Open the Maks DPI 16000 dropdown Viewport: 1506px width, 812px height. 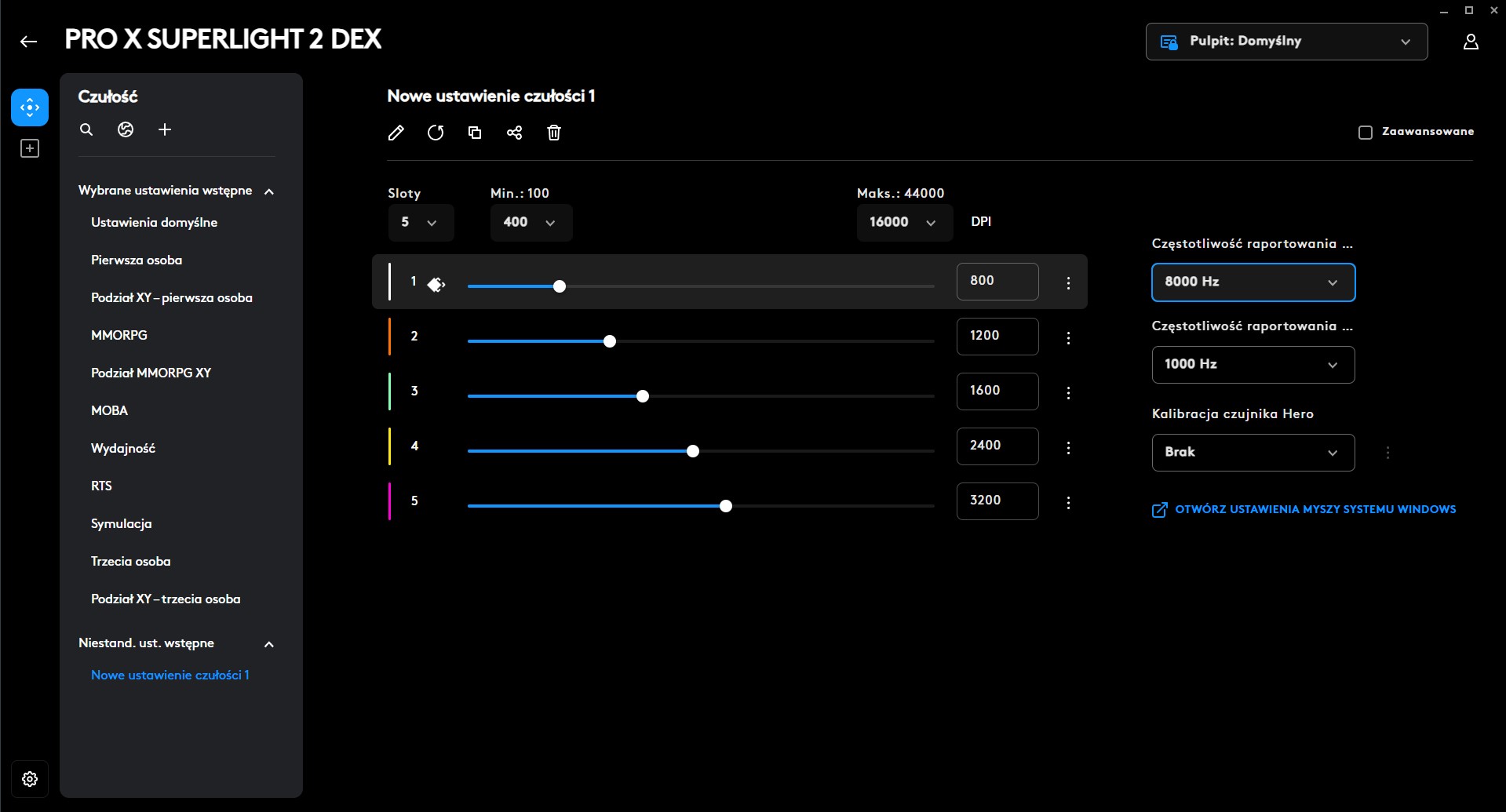pyautogui.click(x=904, y=223)
